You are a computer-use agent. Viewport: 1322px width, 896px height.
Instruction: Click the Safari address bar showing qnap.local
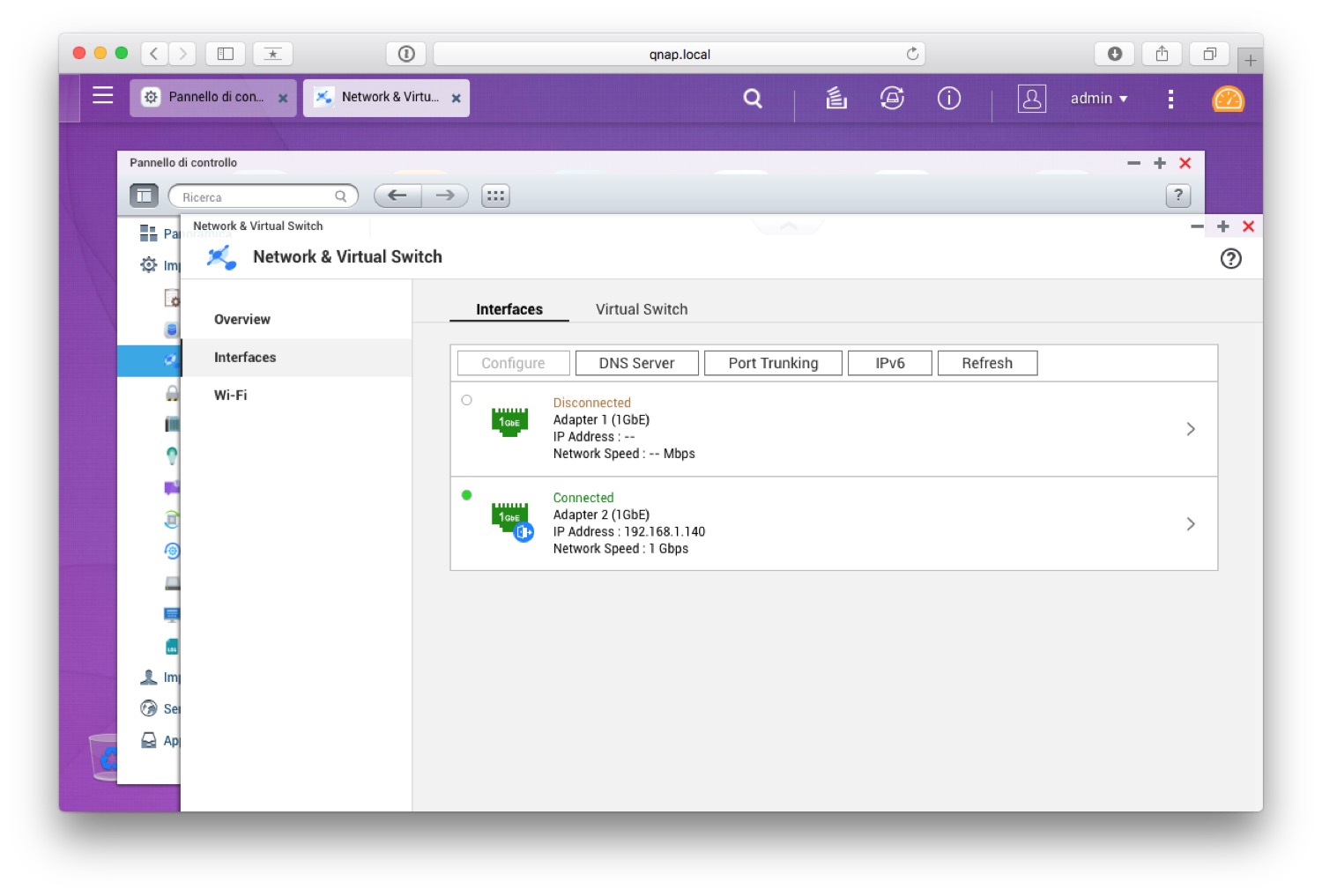click(680, 54)
